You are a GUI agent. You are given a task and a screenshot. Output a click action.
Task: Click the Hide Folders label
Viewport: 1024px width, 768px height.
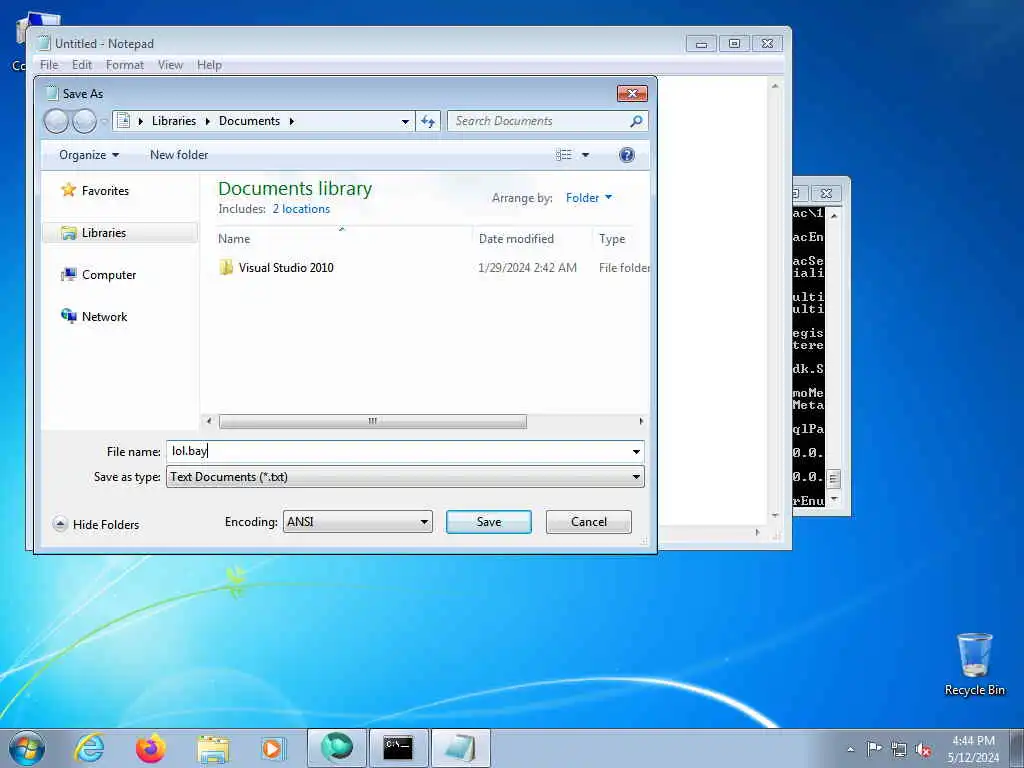click(106, 524)
